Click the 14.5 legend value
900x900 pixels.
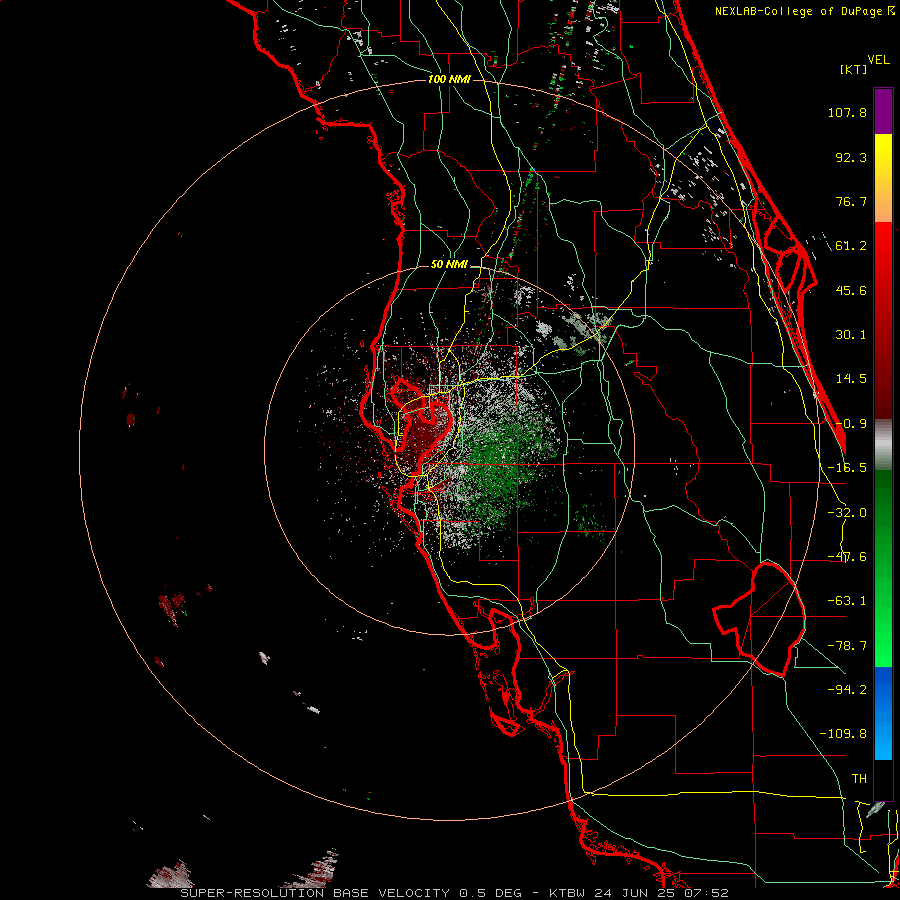tap(851, 379)
